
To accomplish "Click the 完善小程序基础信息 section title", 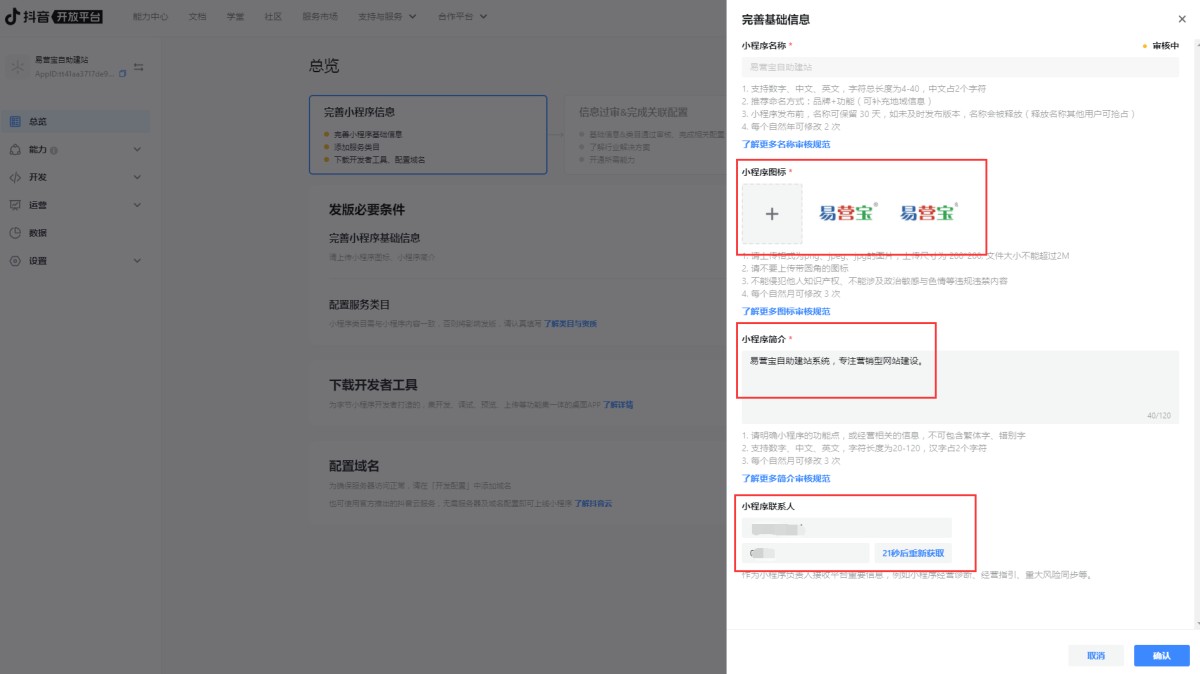I will (375, 238).
